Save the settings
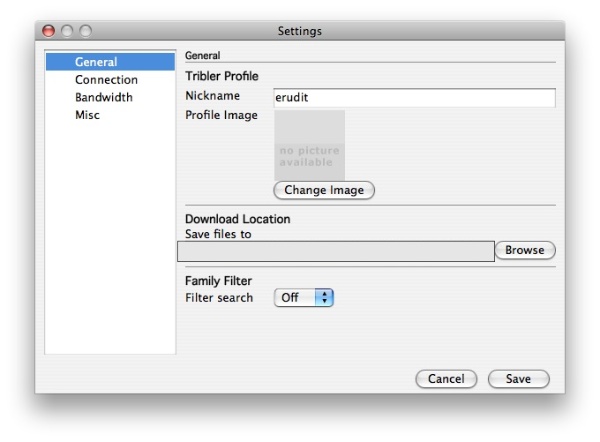Image resolution: width=600 pixels, height=442 pixels. click(x=518, y=379)
